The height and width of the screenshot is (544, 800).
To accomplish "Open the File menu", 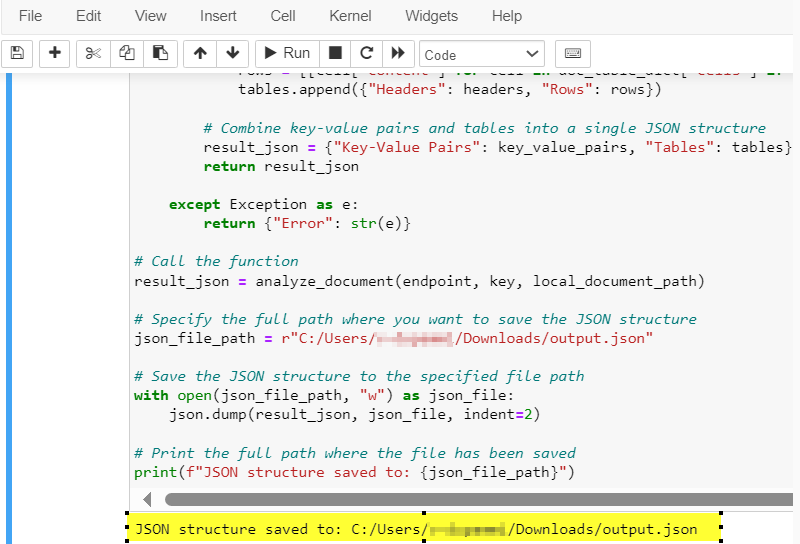I will tap(30, 16).
